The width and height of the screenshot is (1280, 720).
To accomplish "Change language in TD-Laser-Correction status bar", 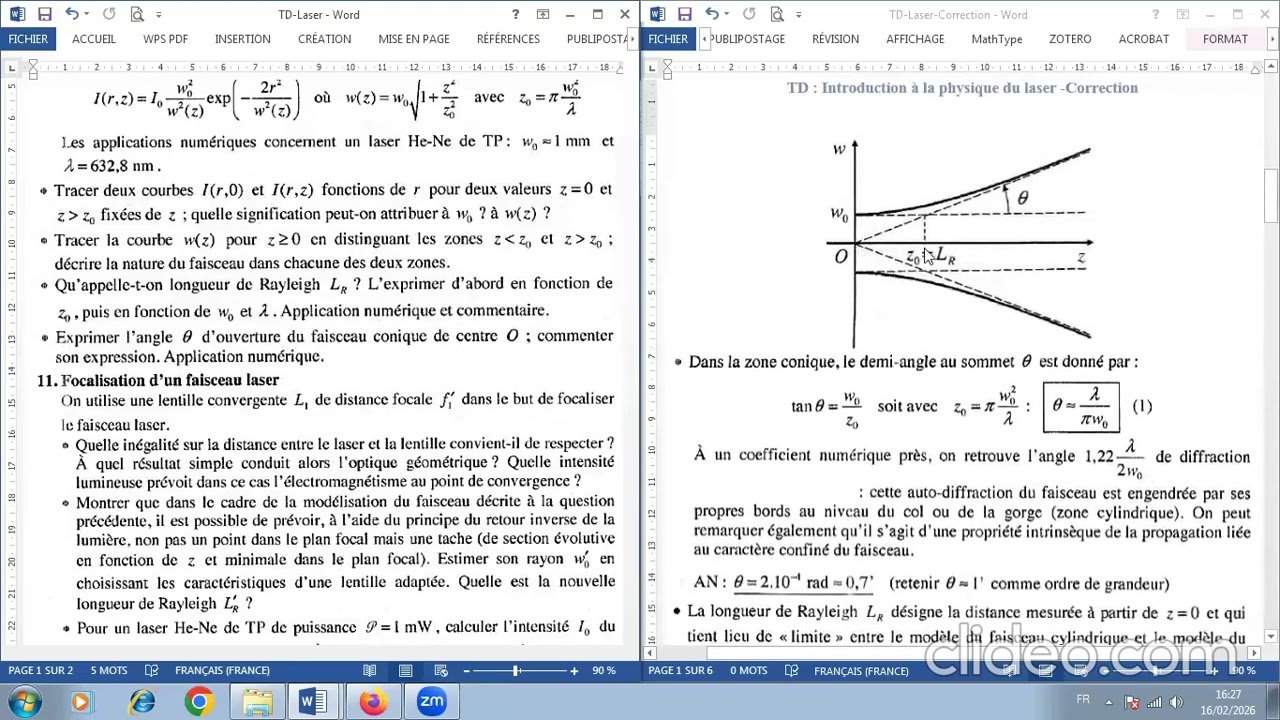I will point(861,671).
